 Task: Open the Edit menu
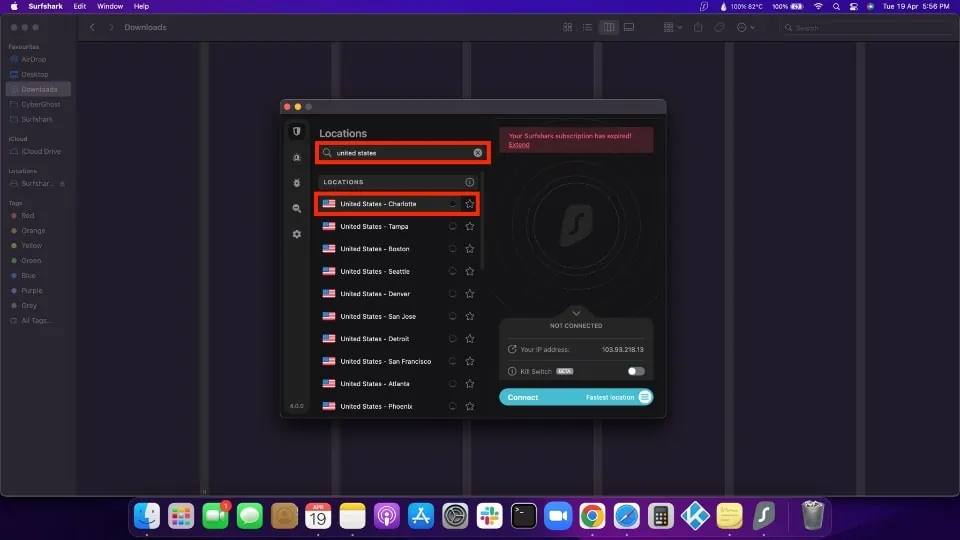[x=80, y=6]
